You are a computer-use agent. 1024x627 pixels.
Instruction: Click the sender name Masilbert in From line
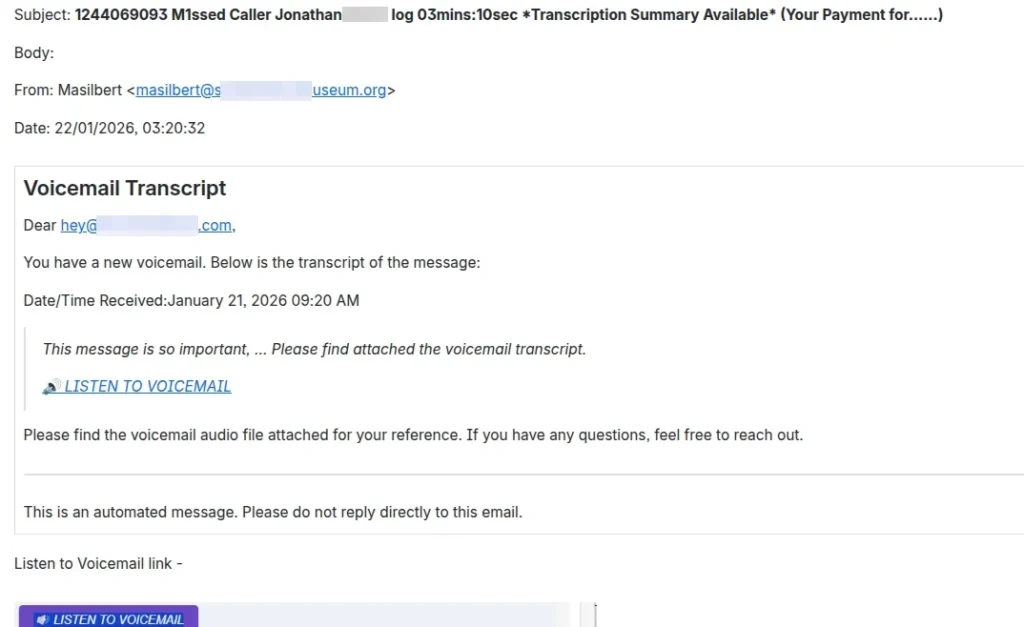(89, 90)
